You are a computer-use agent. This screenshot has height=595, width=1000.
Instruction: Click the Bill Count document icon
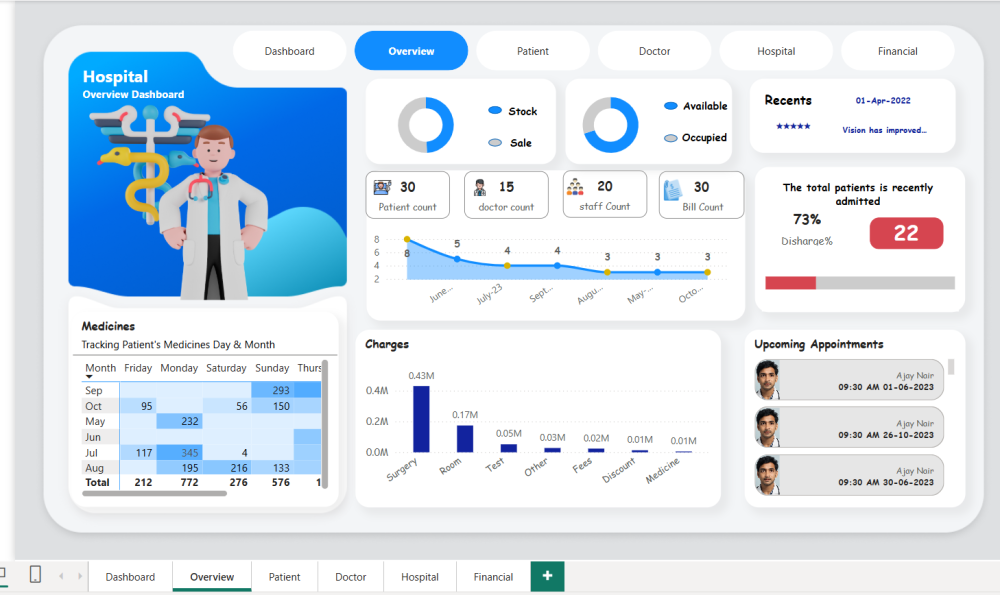(673, 187)
